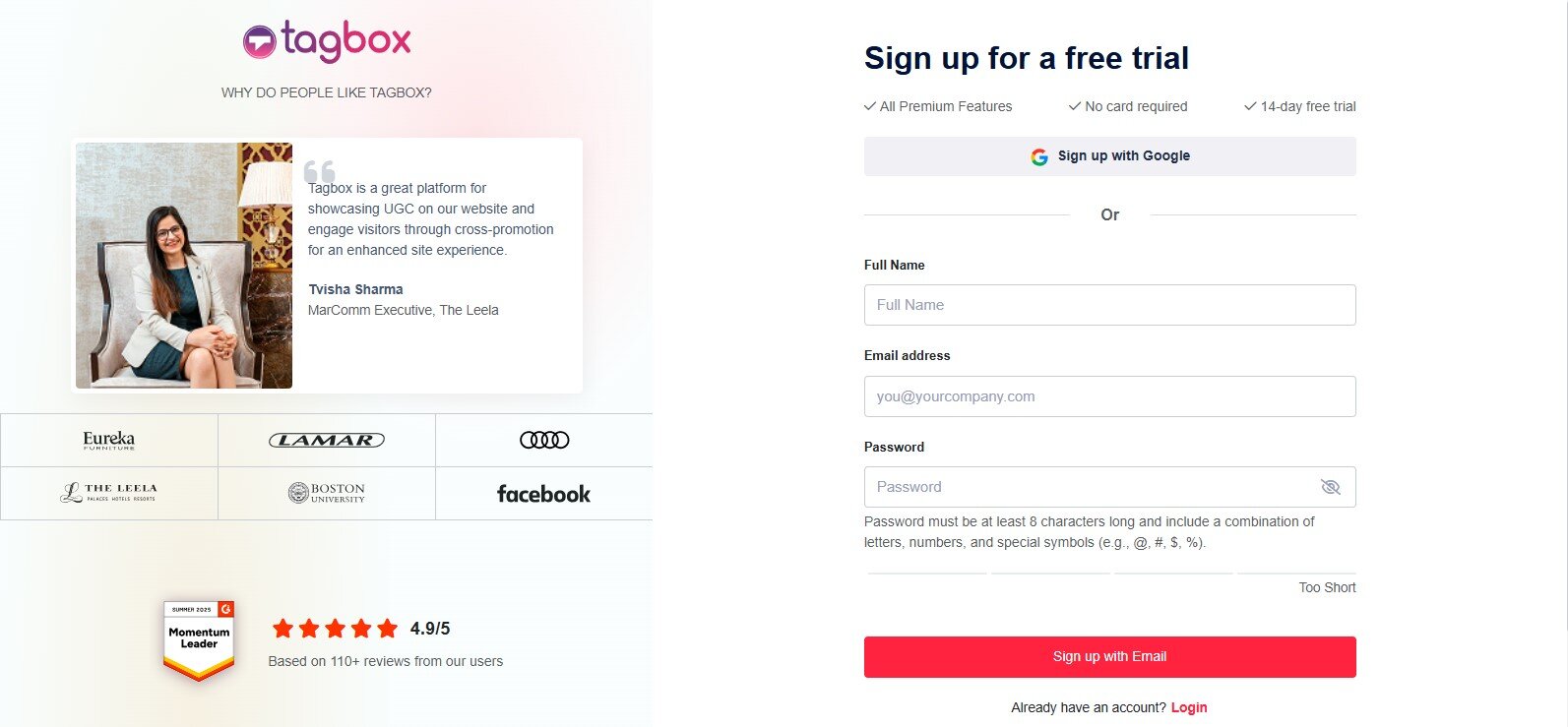The image size is (1568, 727).
Task: Click the 14-day free trial checkmark
Action: pyautogui.click(x=1248, y=105)
